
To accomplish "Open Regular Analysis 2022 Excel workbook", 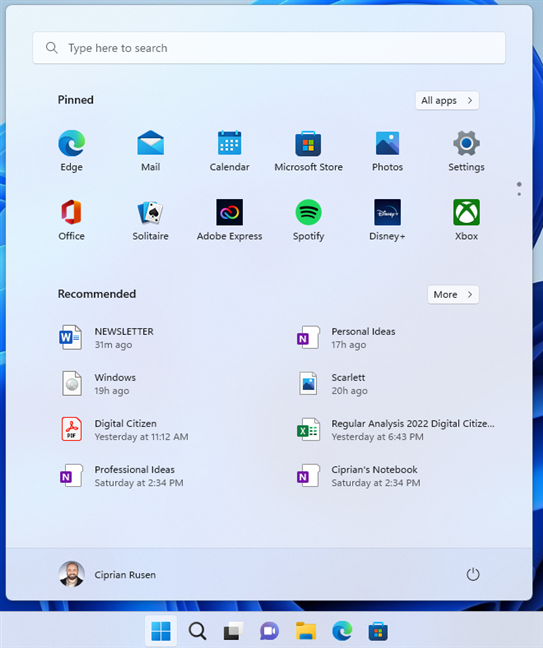I will 395,430.
